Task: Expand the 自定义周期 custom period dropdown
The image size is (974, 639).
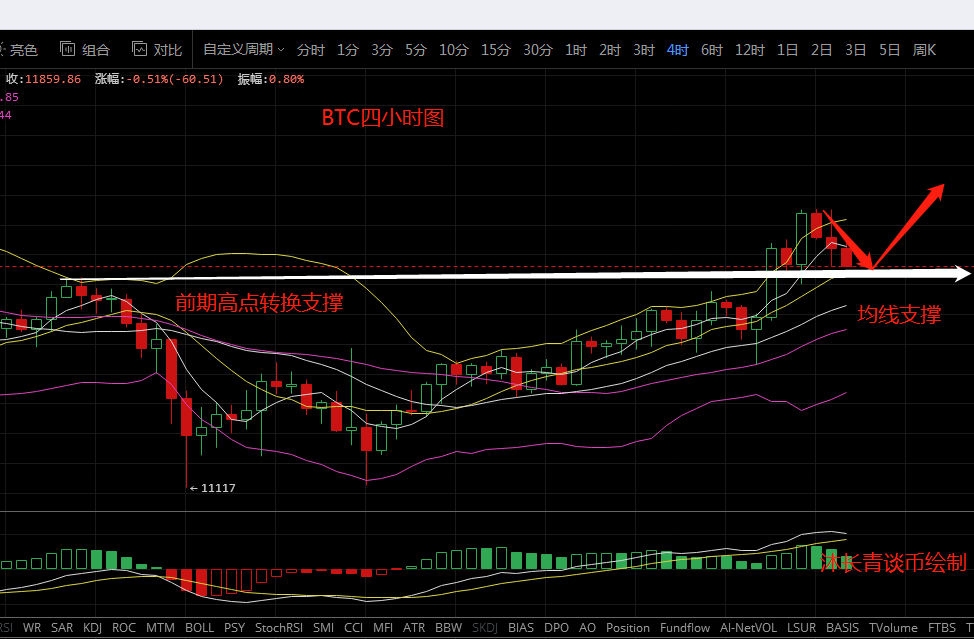Action: point(244,50)
